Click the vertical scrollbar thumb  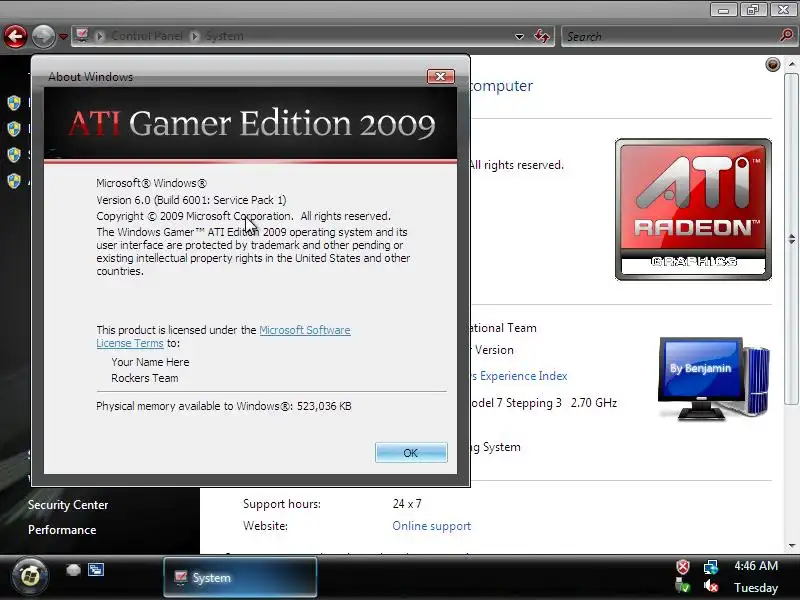(791, 239)
